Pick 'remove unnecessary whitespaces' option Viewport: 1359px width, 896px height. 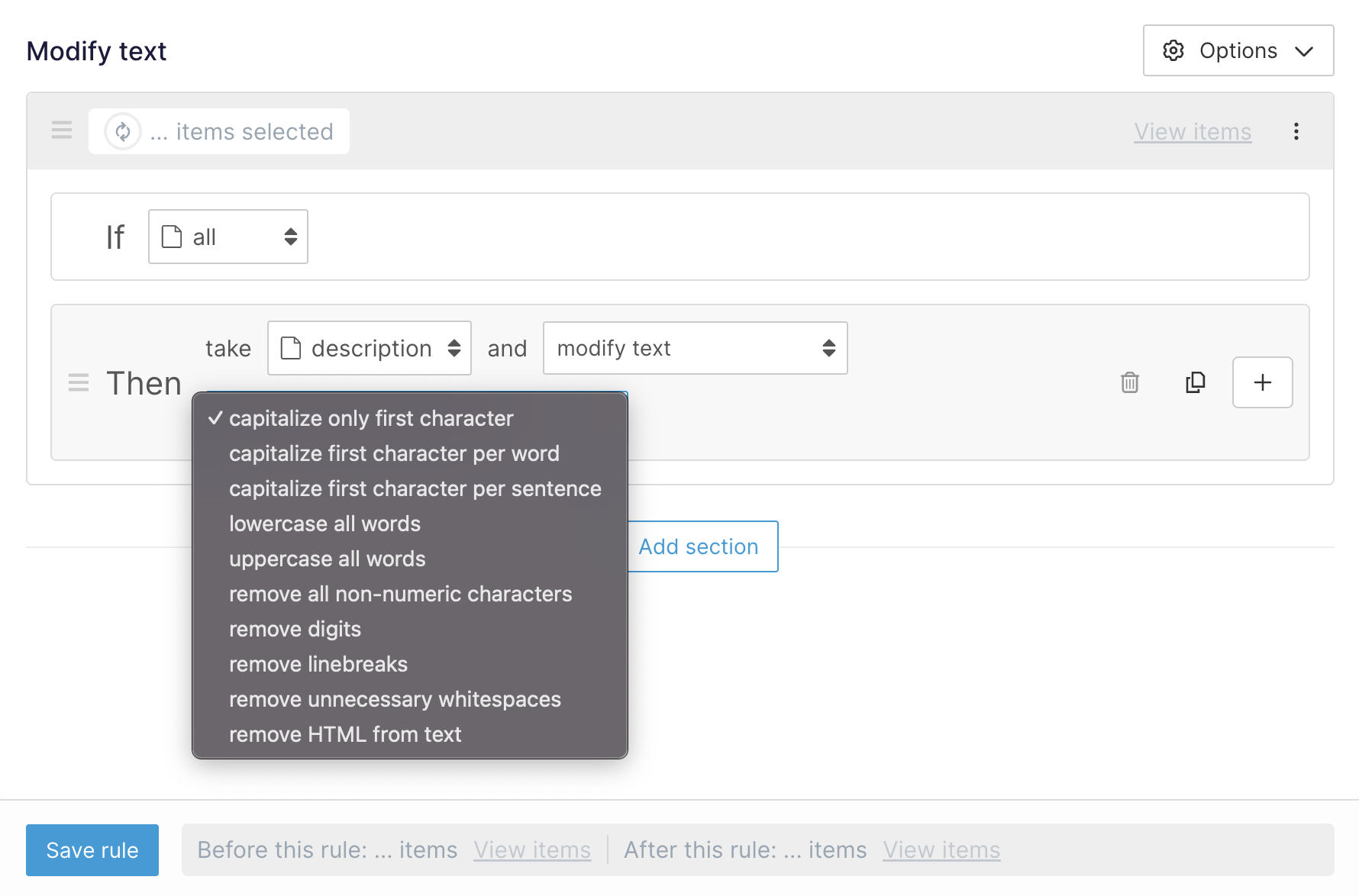coord(395,699)
